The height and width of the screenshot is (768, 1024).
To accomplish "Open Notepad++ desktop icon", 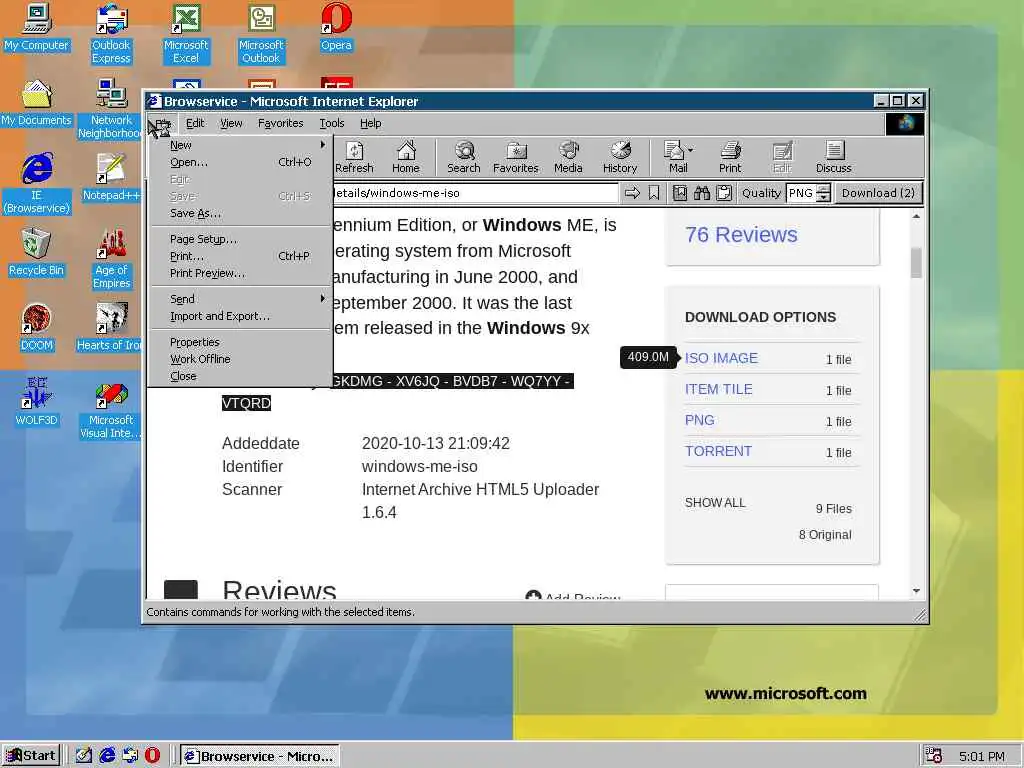I will tap(111, 178).
